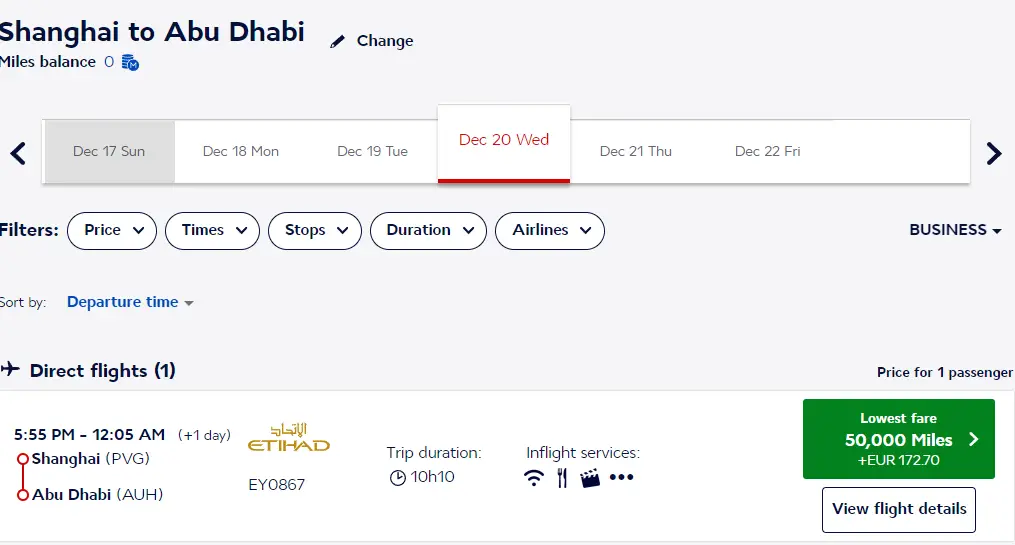Show more inflight services ellipsis
This screenshot has height=545, width=1015.
(622, 478)
